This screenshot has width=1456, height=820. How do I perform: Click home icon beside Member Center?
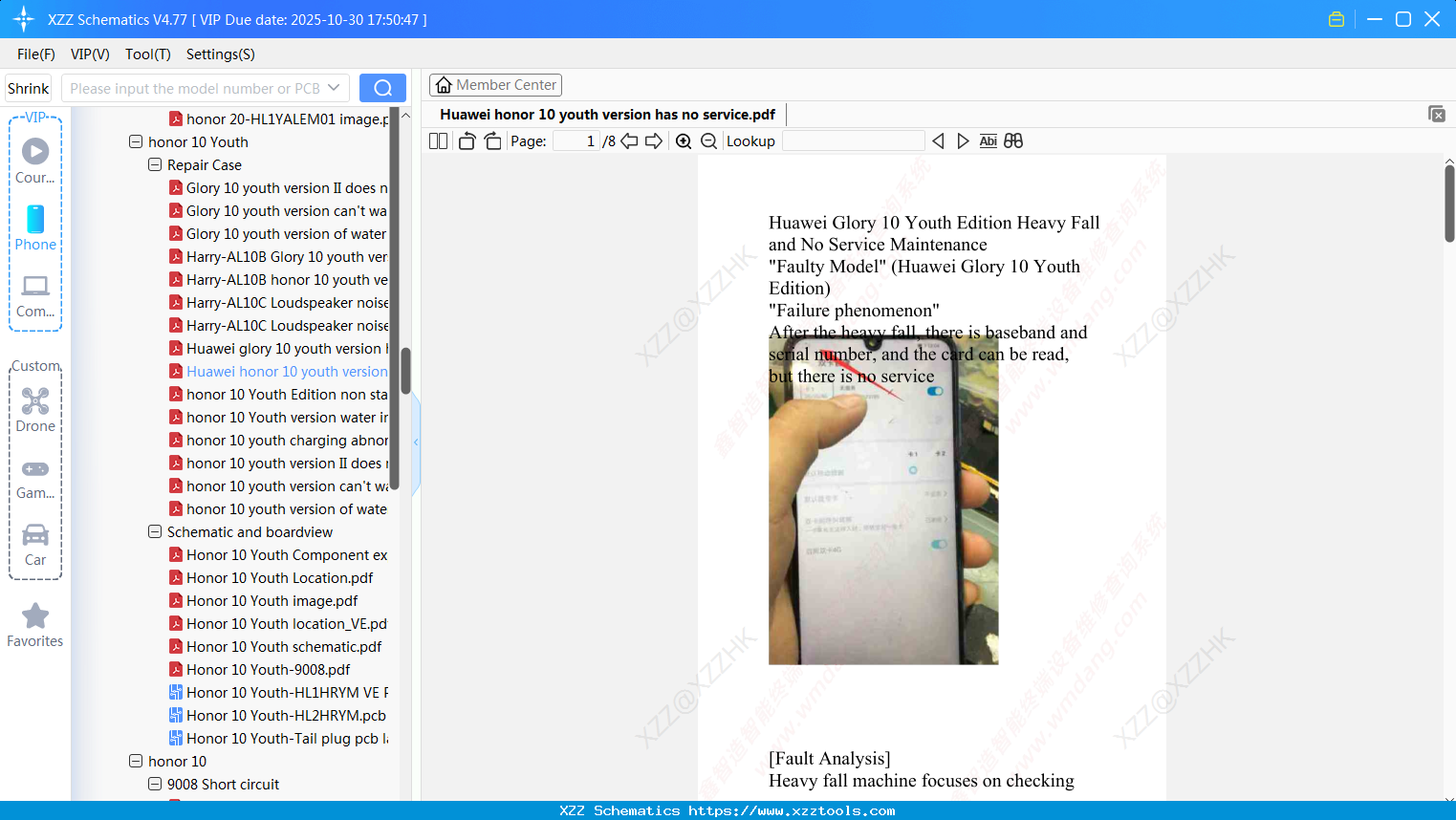444,85
